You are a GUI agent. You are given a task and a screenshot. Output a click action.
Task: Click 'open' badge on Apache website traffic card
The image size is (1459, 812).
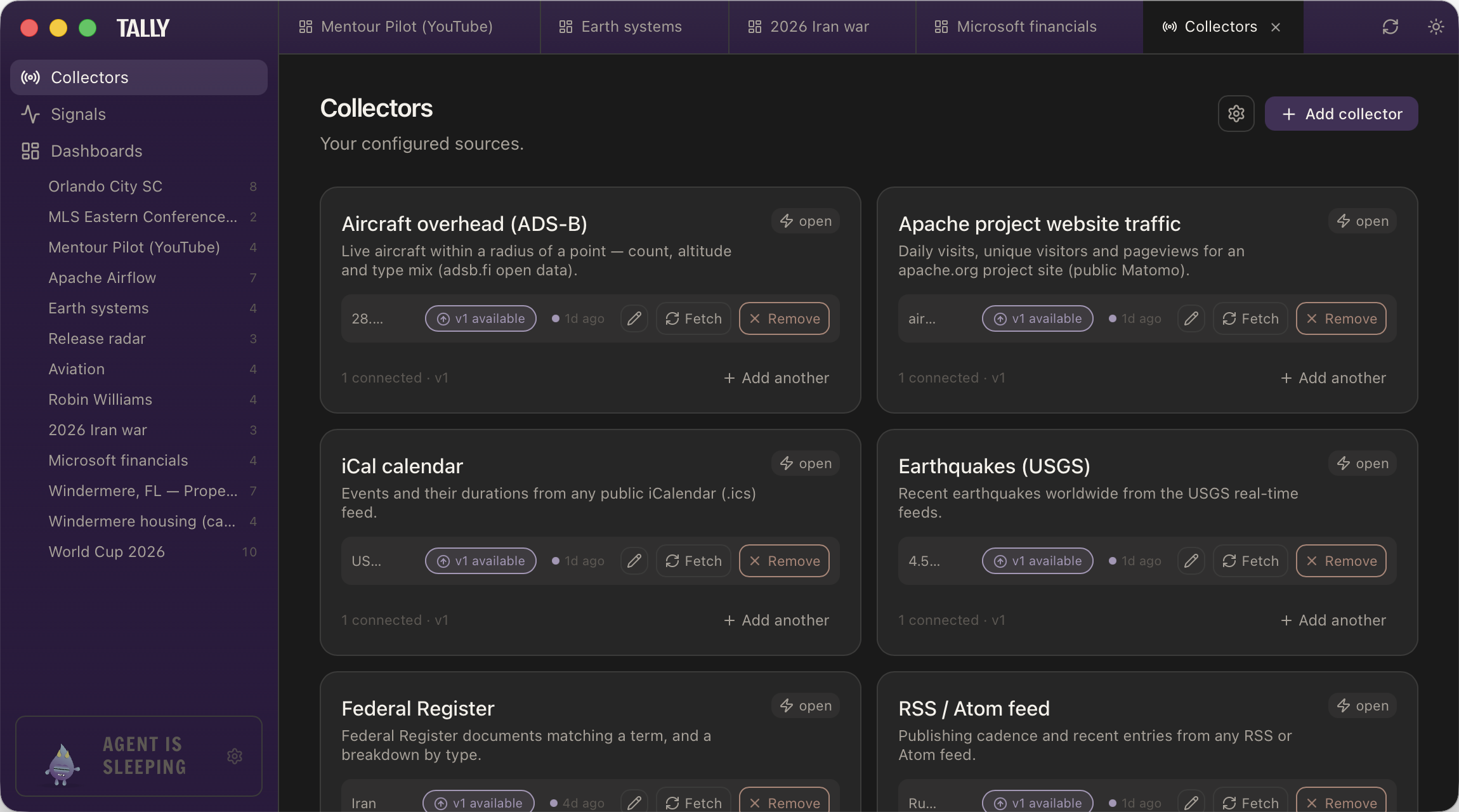tap(1363, 221)
